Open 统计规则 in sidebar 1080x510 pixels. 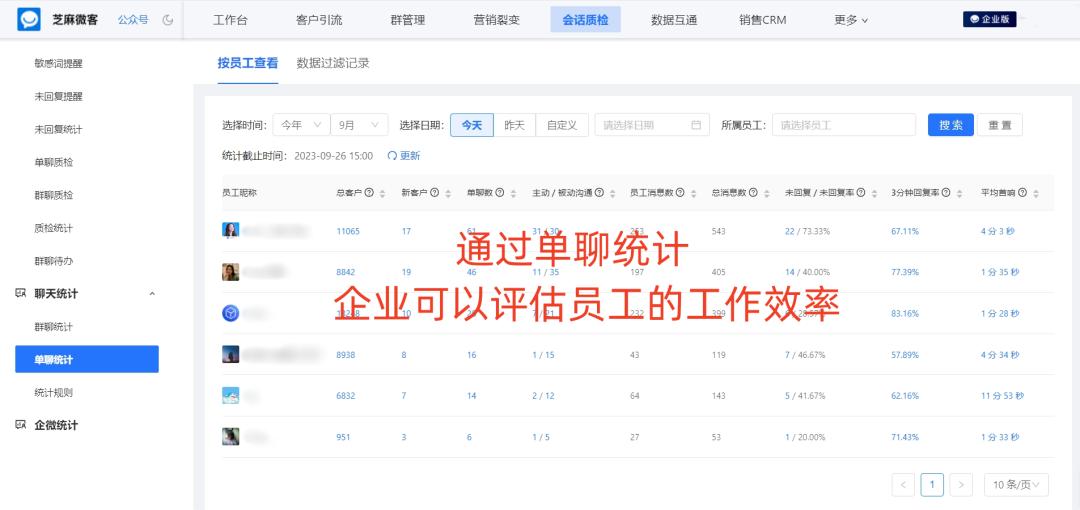(54, 393)
